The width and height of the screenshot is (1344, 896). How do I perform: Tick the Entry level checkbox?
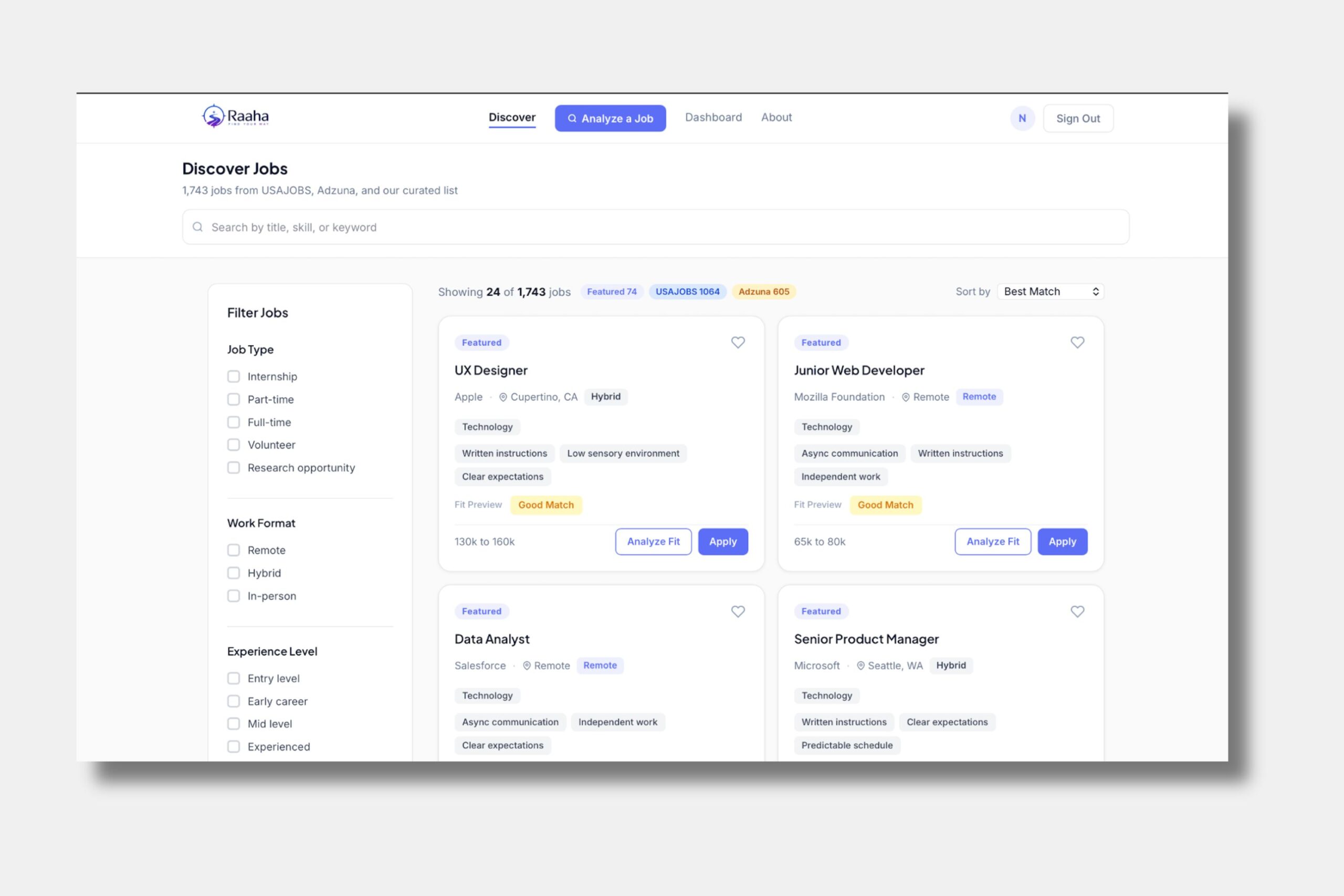pos(234,678)
